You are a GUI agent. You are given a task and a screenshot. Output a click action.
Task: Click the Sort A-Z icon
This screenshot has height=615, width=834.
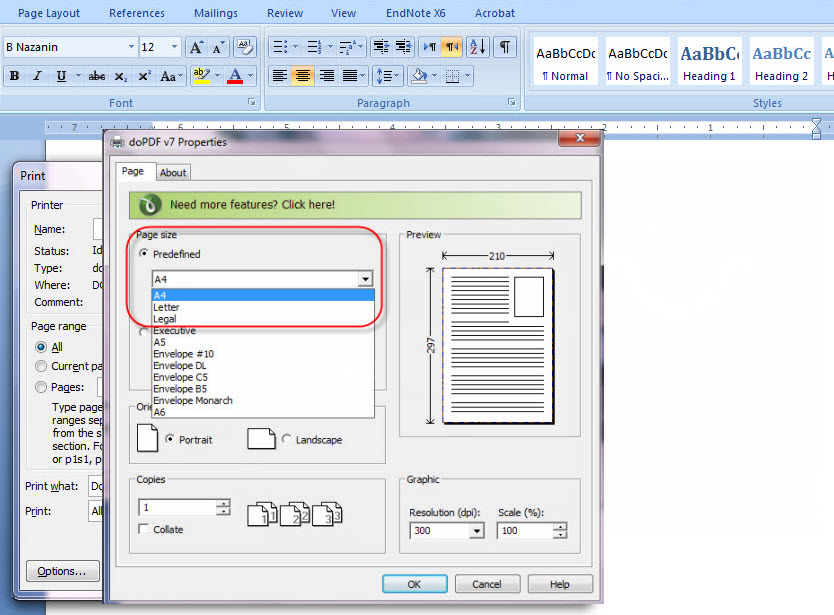(477, 47)
